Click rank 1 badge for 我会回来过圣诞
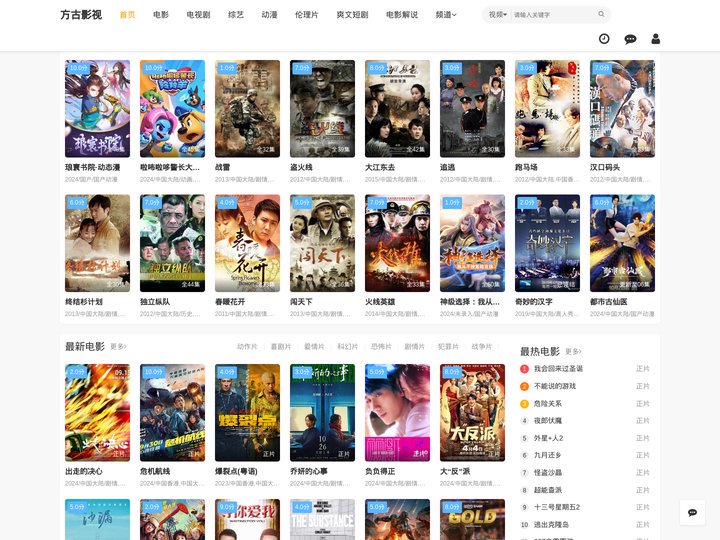 524,369
